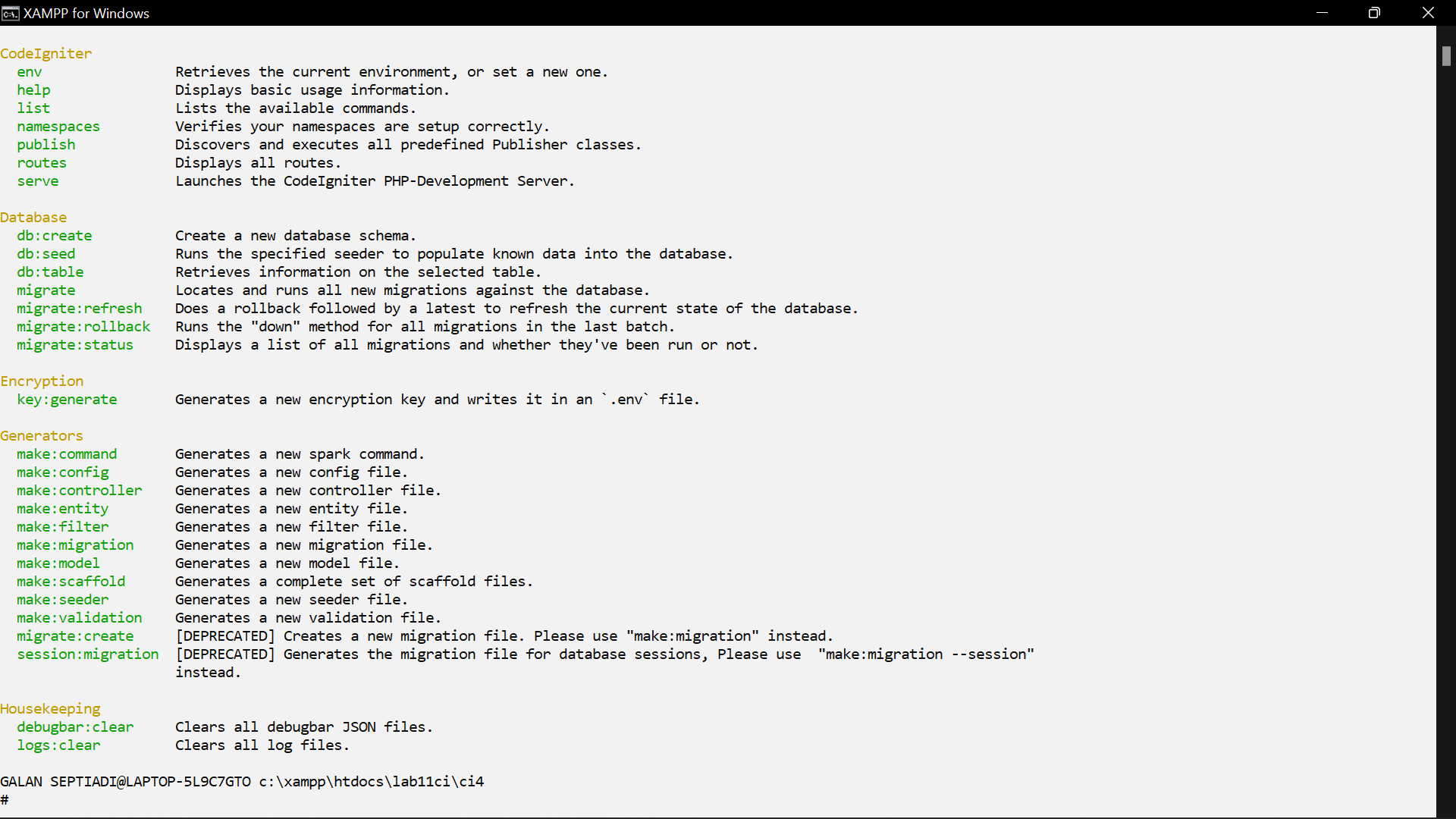This screenshot has height=819, width=1456.
Task: Click the restore down window icon
Action: (x=1374, y=13)
